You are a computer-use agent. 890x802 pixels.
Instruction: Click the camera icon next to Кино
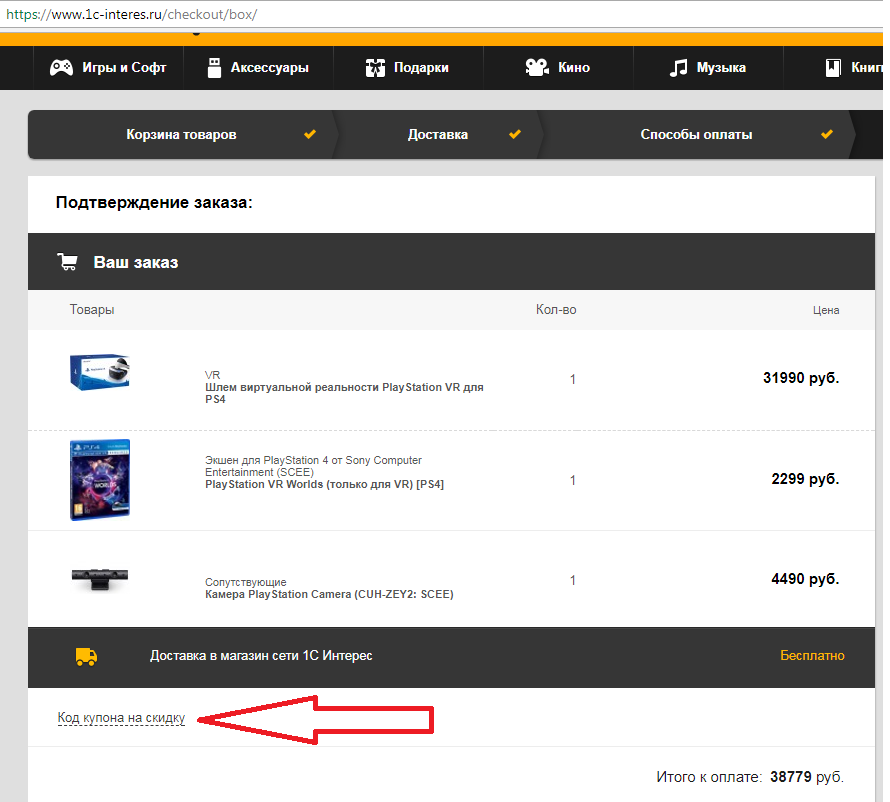[537, 68]
